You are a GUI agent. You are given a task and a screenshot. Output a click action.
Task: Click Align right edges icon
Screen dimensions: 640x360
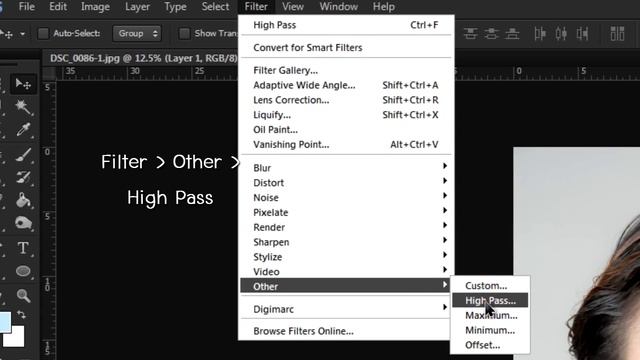(x=582, y=33)
